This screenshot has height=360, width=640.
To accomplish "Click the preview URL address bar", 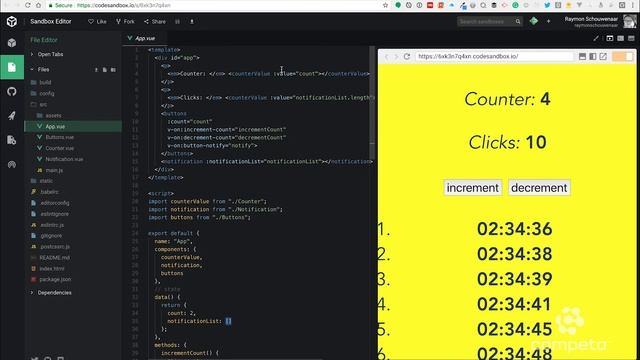I will pyautogui.click(x=494, y=56).
